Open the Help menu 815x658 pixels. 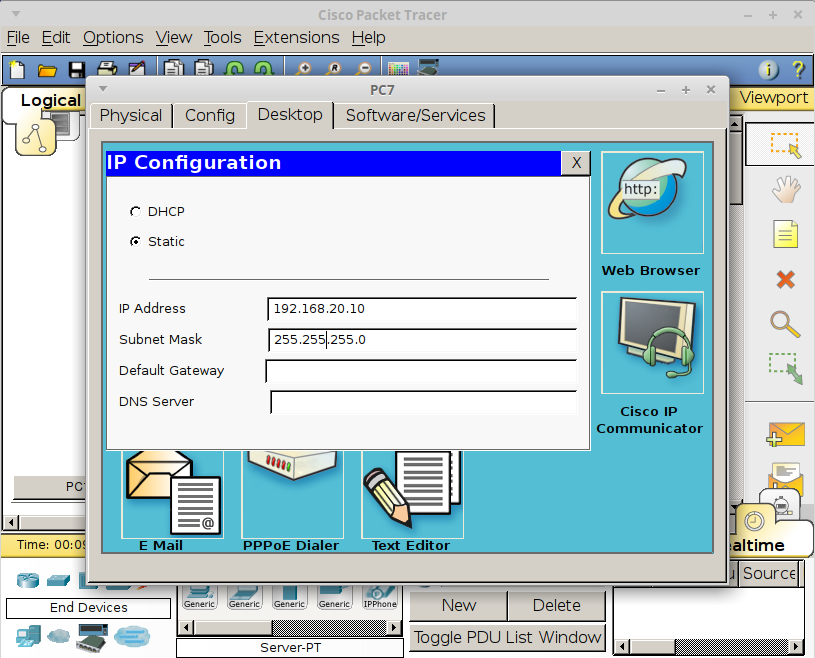tap(369, 37)
